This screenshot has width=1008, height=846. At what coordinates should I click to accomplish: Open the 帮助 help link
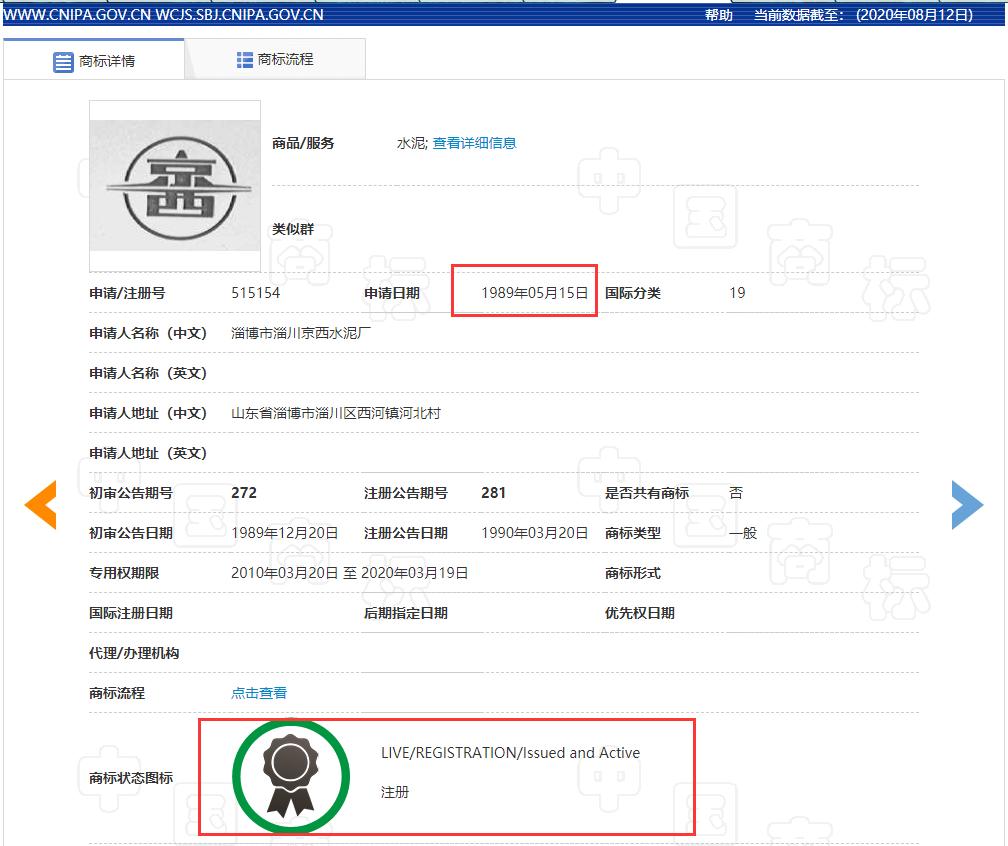point(718,14)
